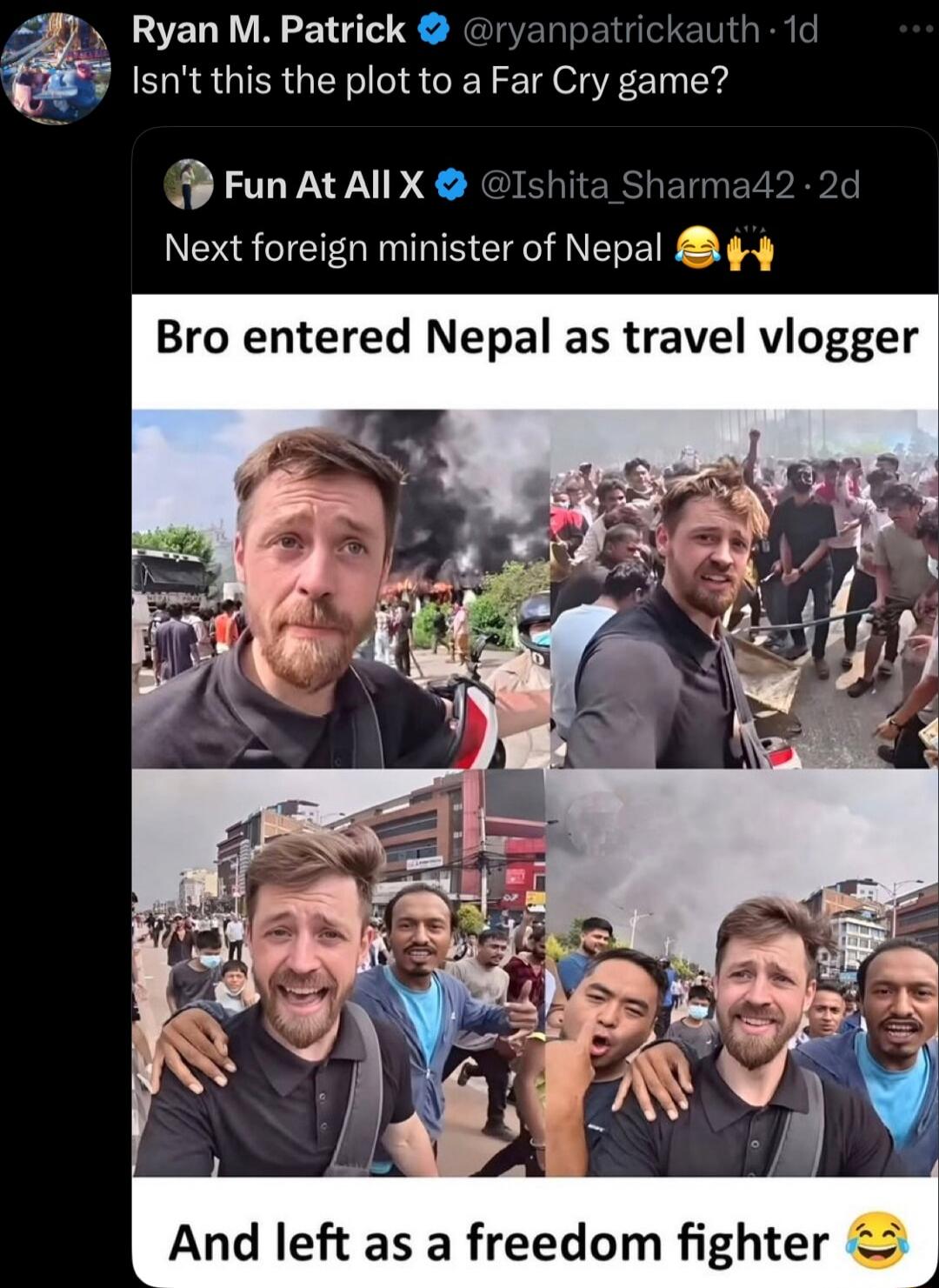Open quoted tweet text 'Next foreign minister of Nepal'
This screenshot has height=1288, width=939.
(414, 249)
